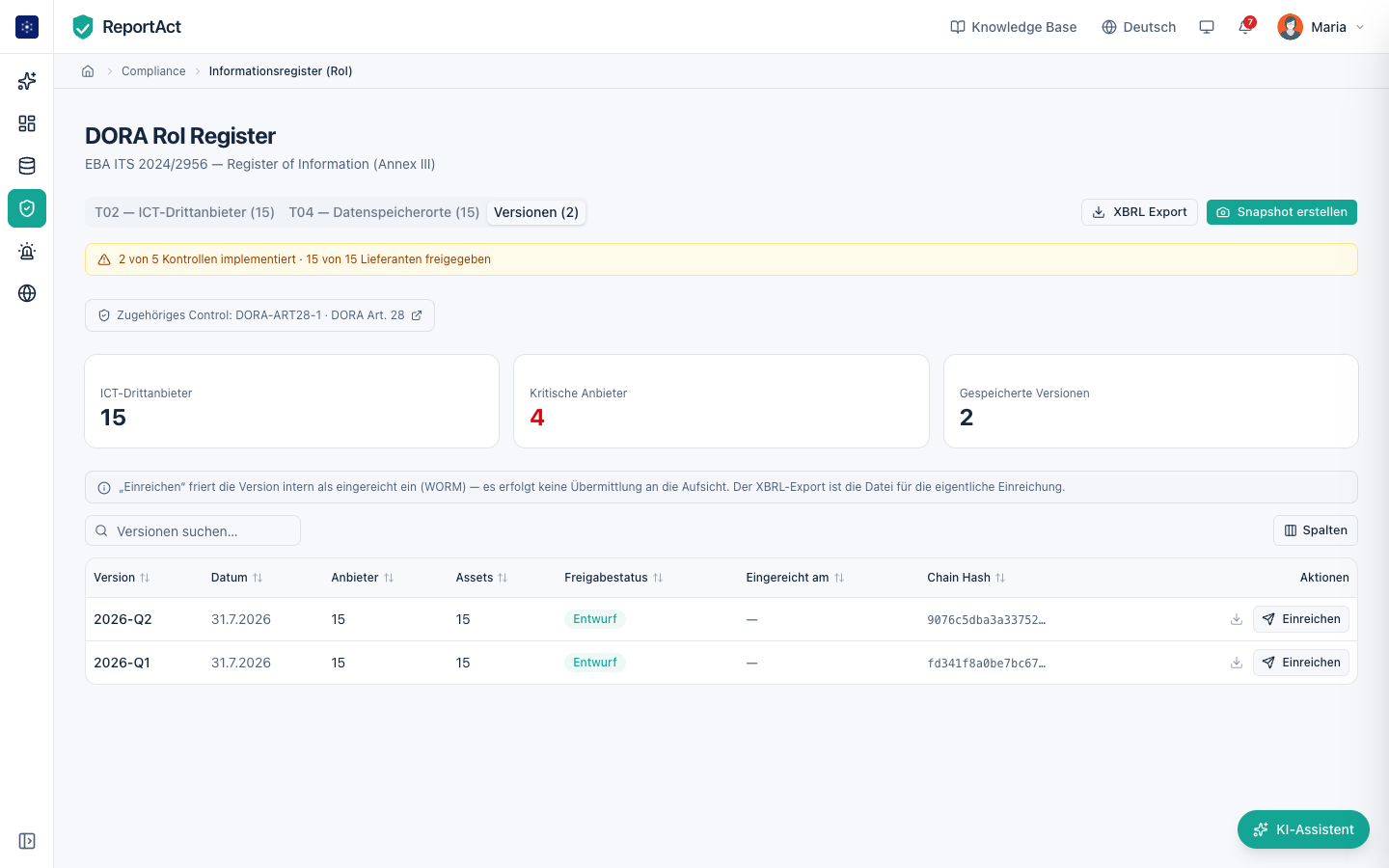Expand the sidebar with the panel icon
This screenshot has height=868, width=1389.
click(x=27, y=841)
